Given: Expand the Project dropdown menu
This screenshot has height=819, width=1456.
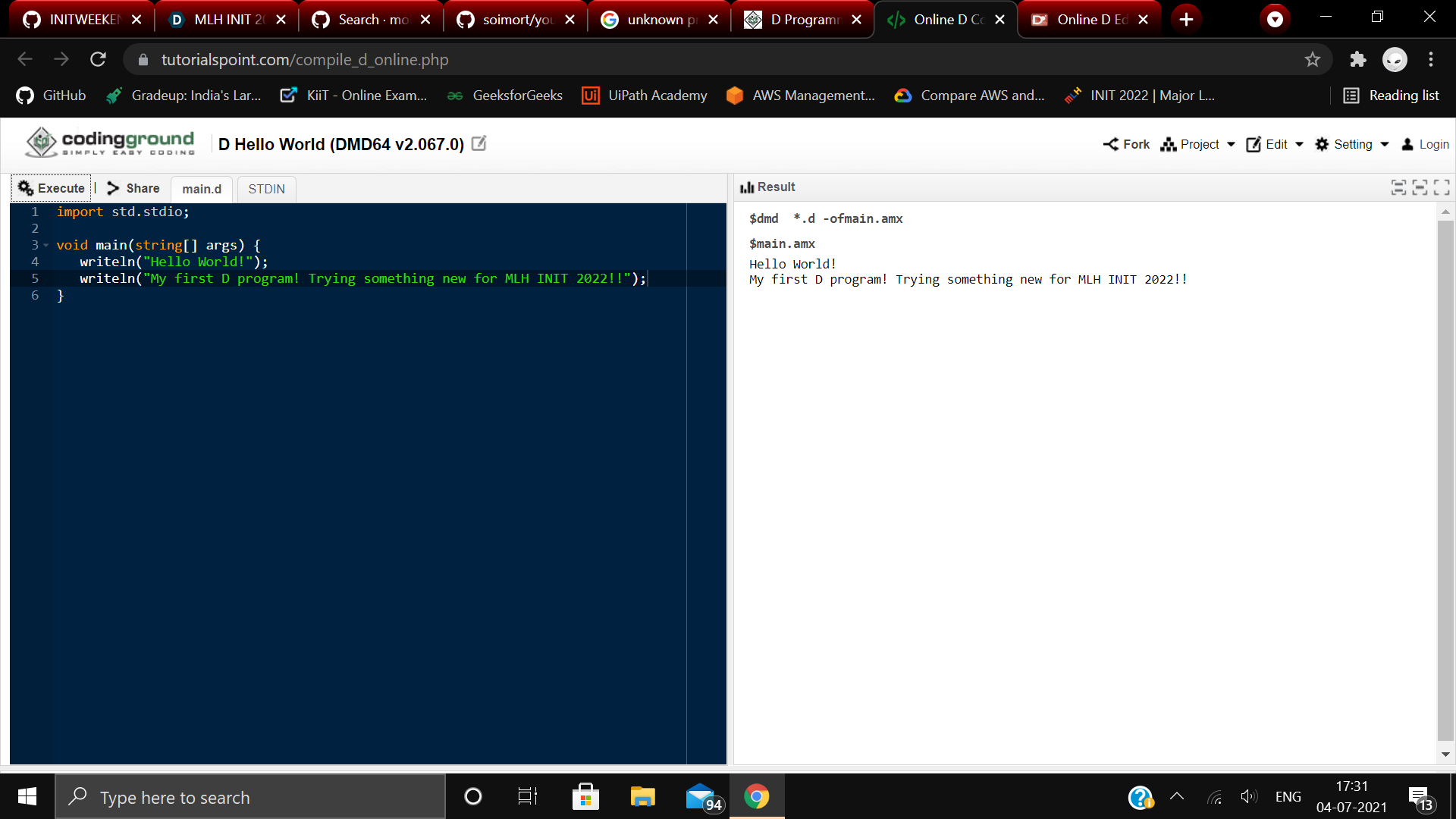Looking at the screenshot, I should (x=1198, y=144).
